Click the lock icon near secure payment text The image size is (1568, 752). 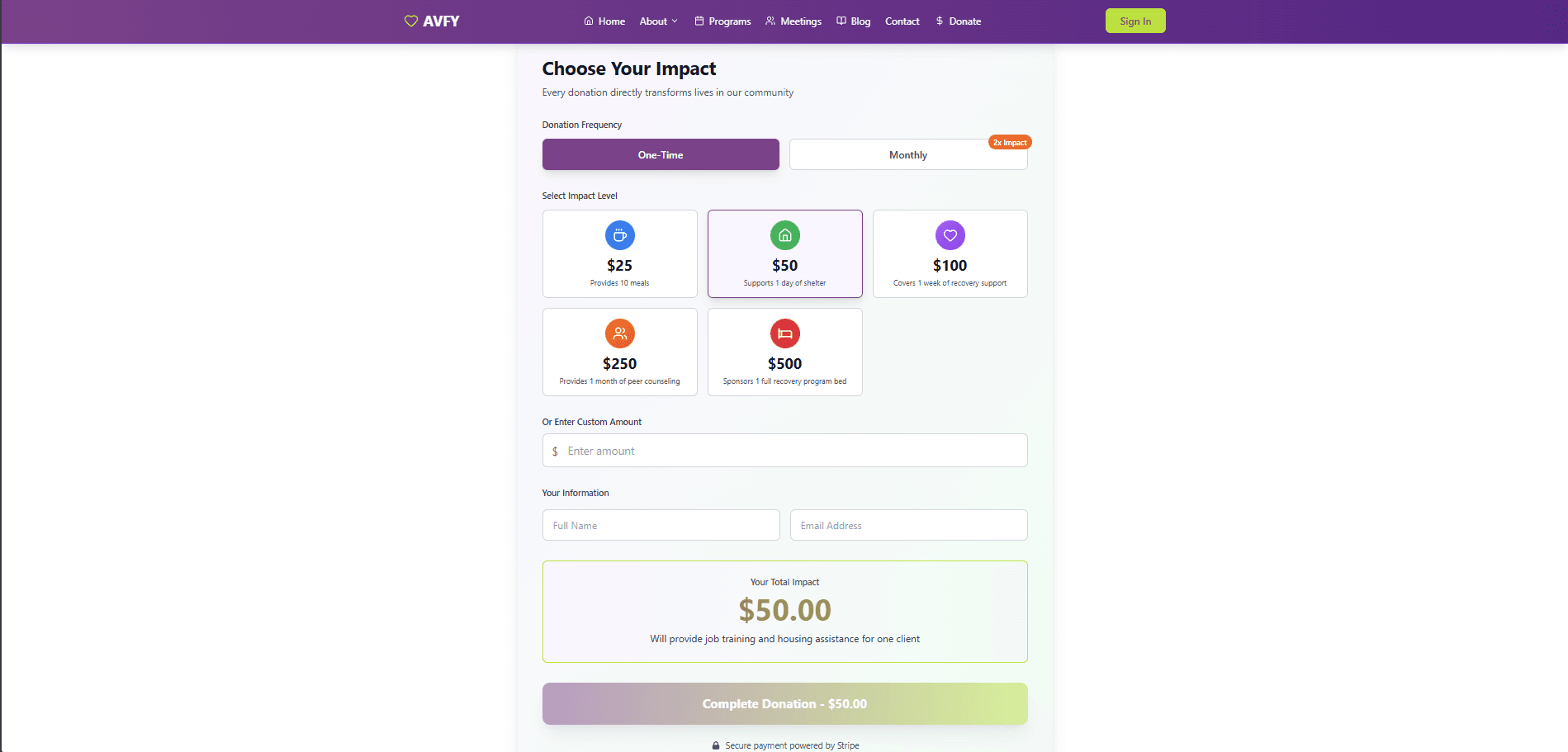[x=715, y=745]
